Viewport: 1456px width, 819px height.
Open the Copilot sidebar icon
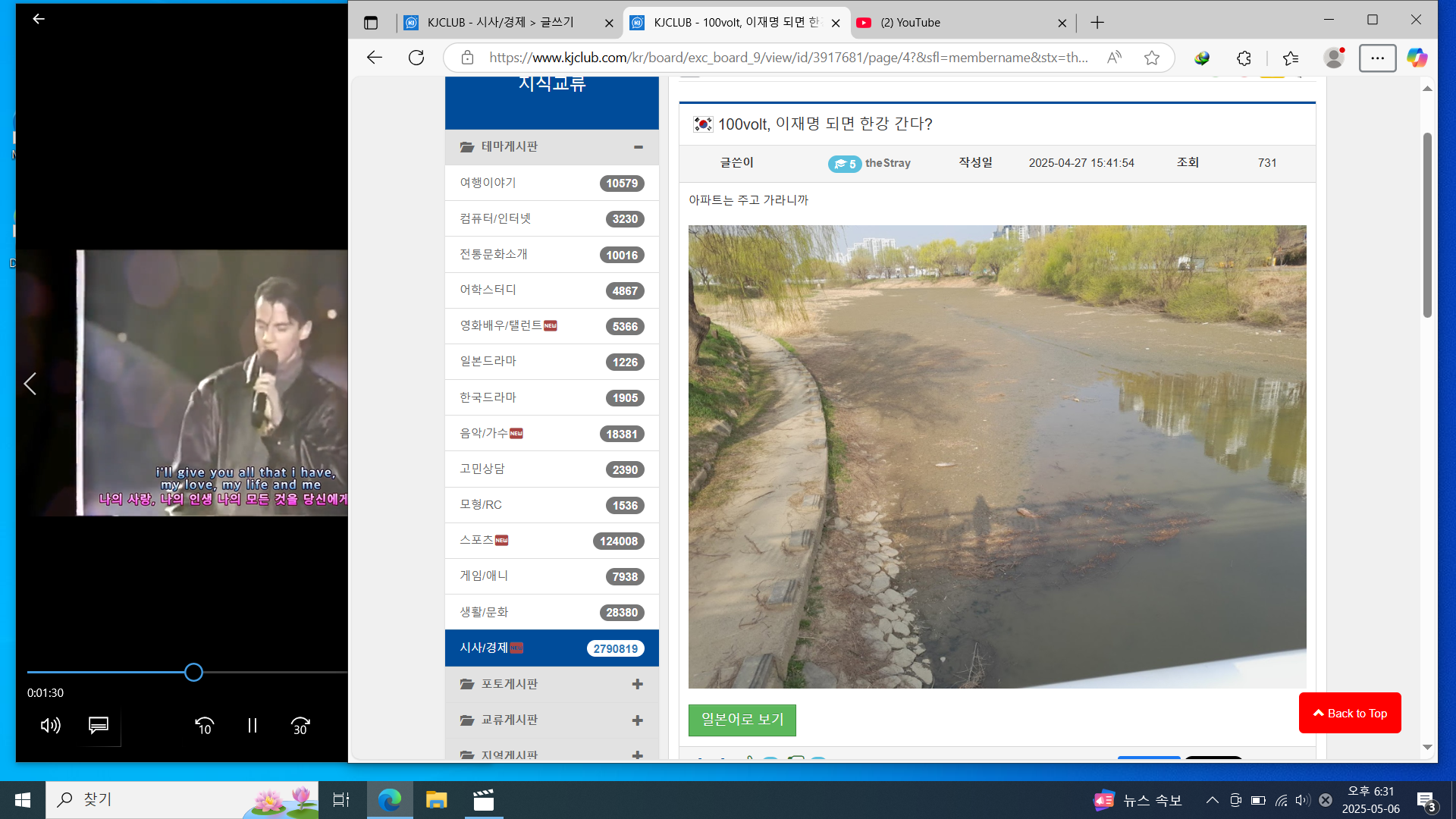point(1417,58)
